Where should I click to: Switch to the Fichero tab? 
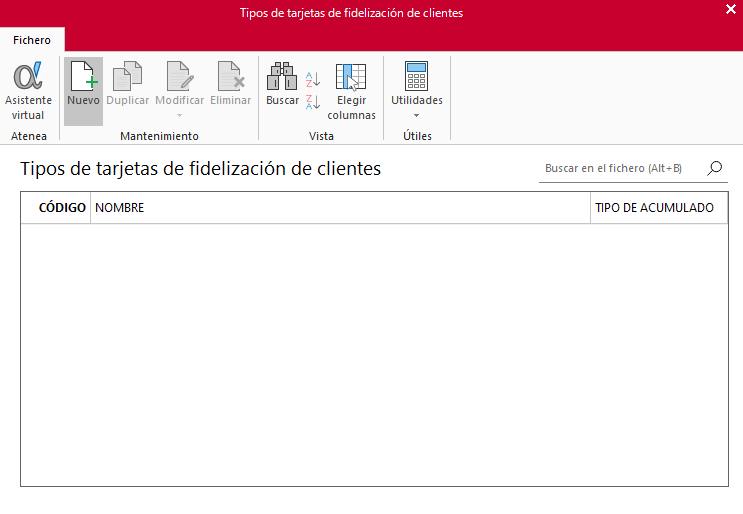32,40
